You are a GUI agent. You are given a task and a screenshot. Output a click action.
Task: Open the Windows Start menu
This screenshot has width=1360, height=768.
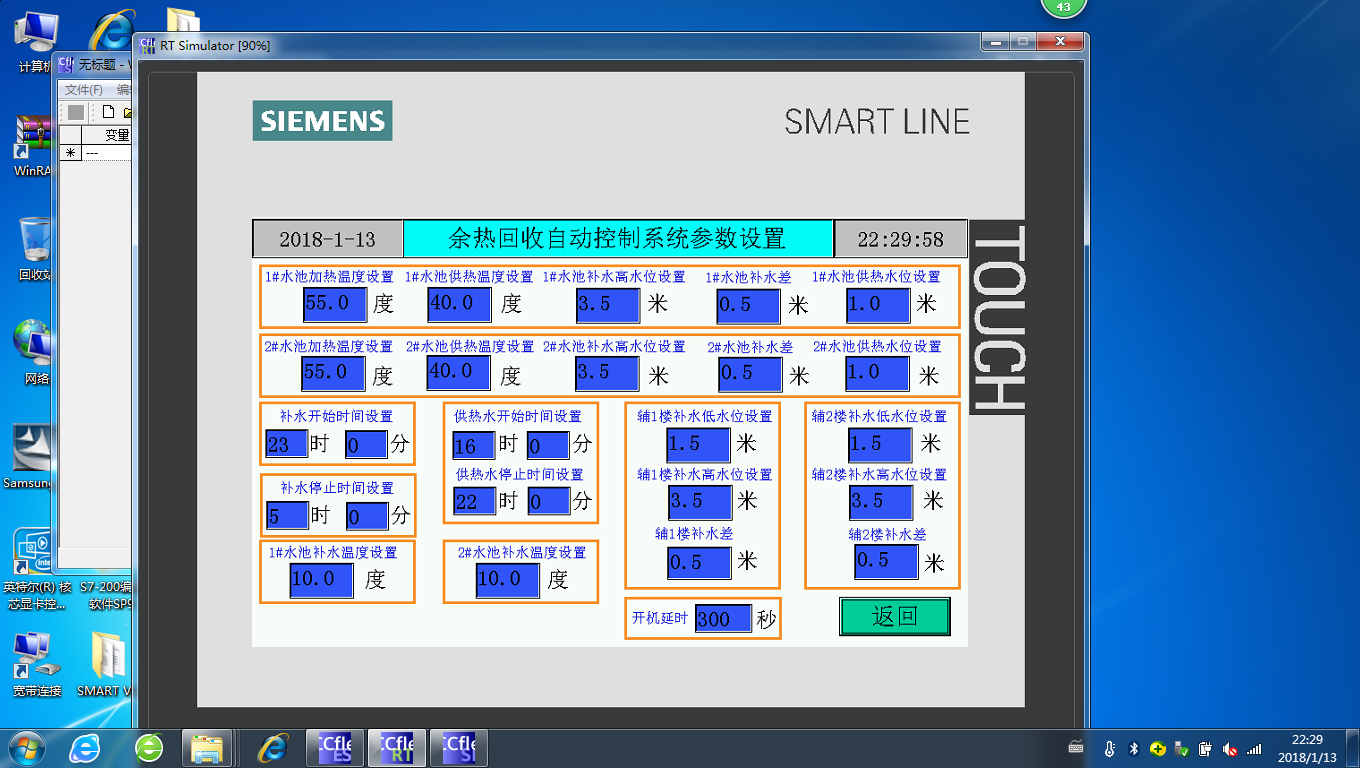(x=27, y=747)
